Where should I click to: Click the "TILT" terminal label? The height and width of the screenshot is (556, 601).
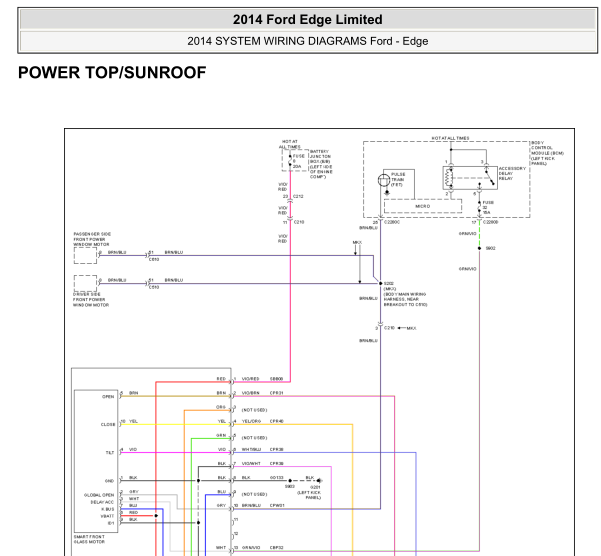click(110, 453)
